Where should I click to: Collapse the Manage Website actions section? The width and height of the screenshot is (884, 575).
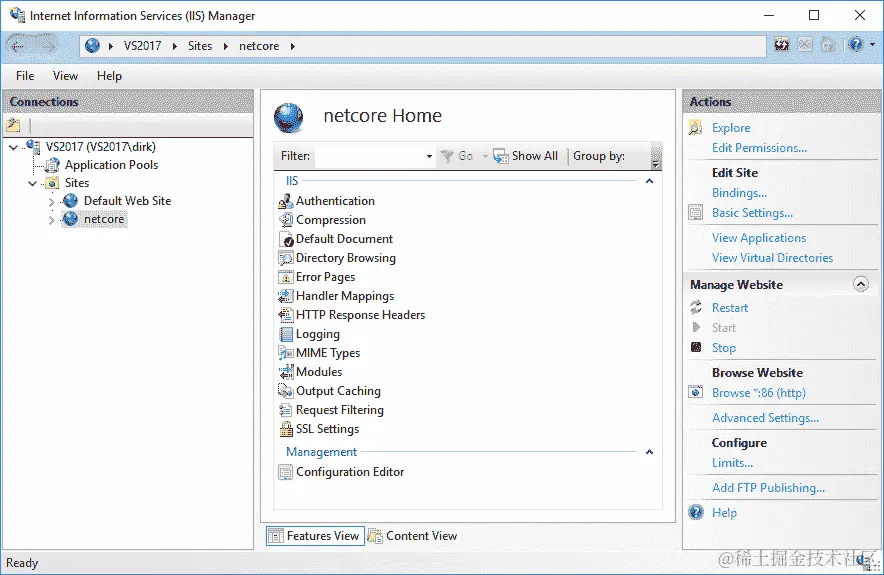pos(861,285)
